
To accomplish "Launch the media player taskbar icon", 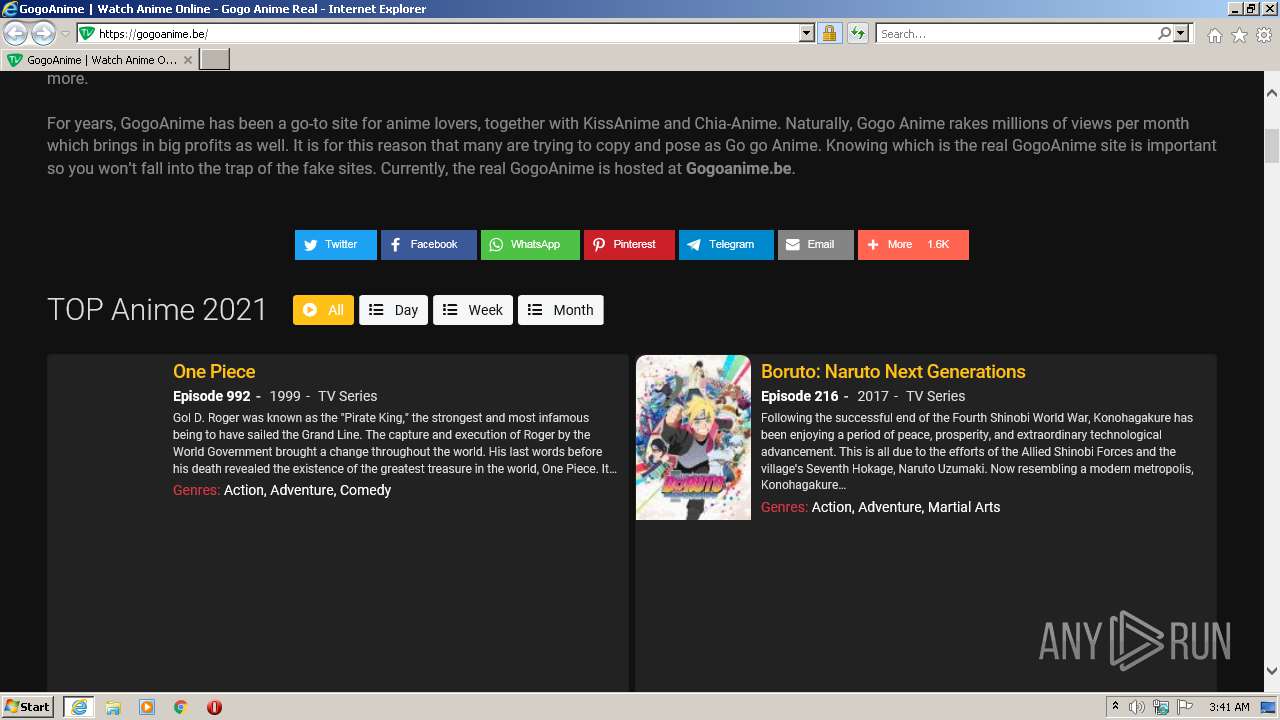I will click(147, 707).
